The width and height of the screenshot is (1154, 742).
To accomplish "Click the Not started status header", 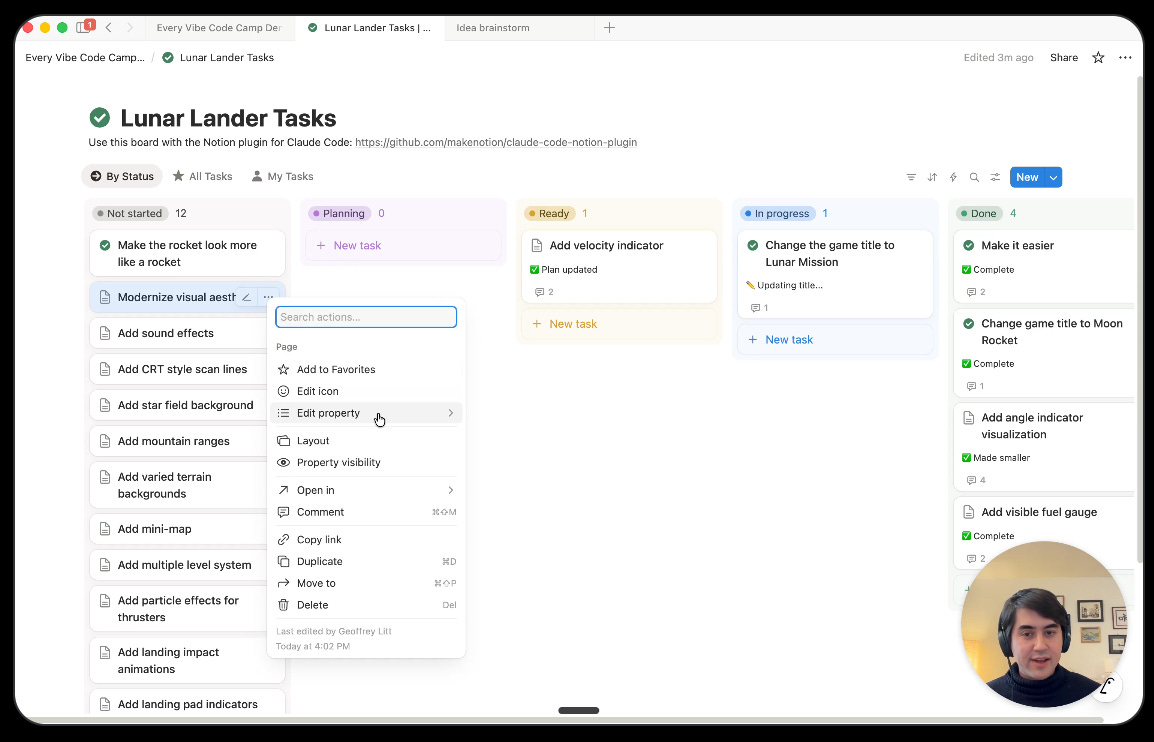I will point(130,213).
